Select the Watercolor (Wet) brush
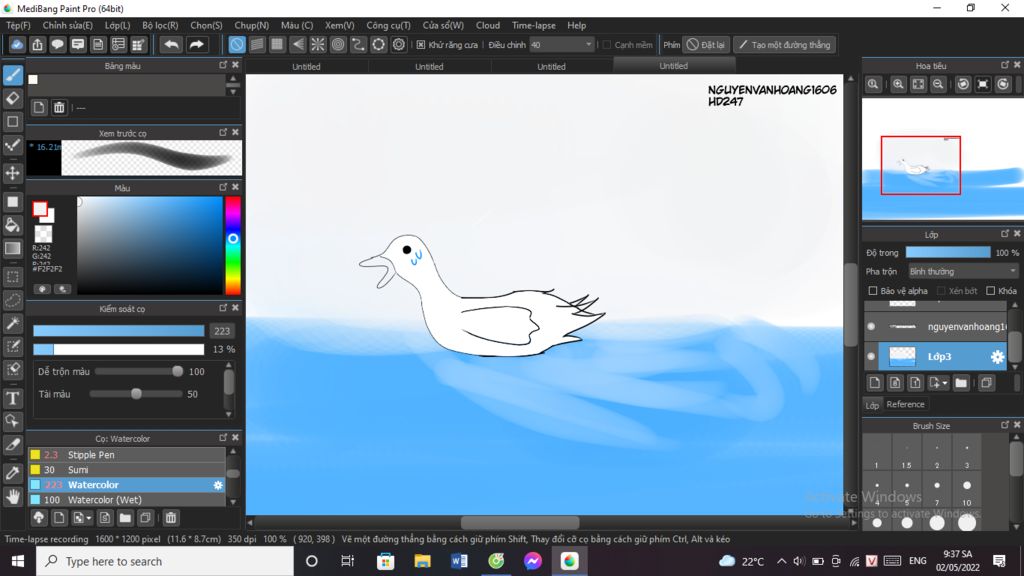 (x=127, y=500)
